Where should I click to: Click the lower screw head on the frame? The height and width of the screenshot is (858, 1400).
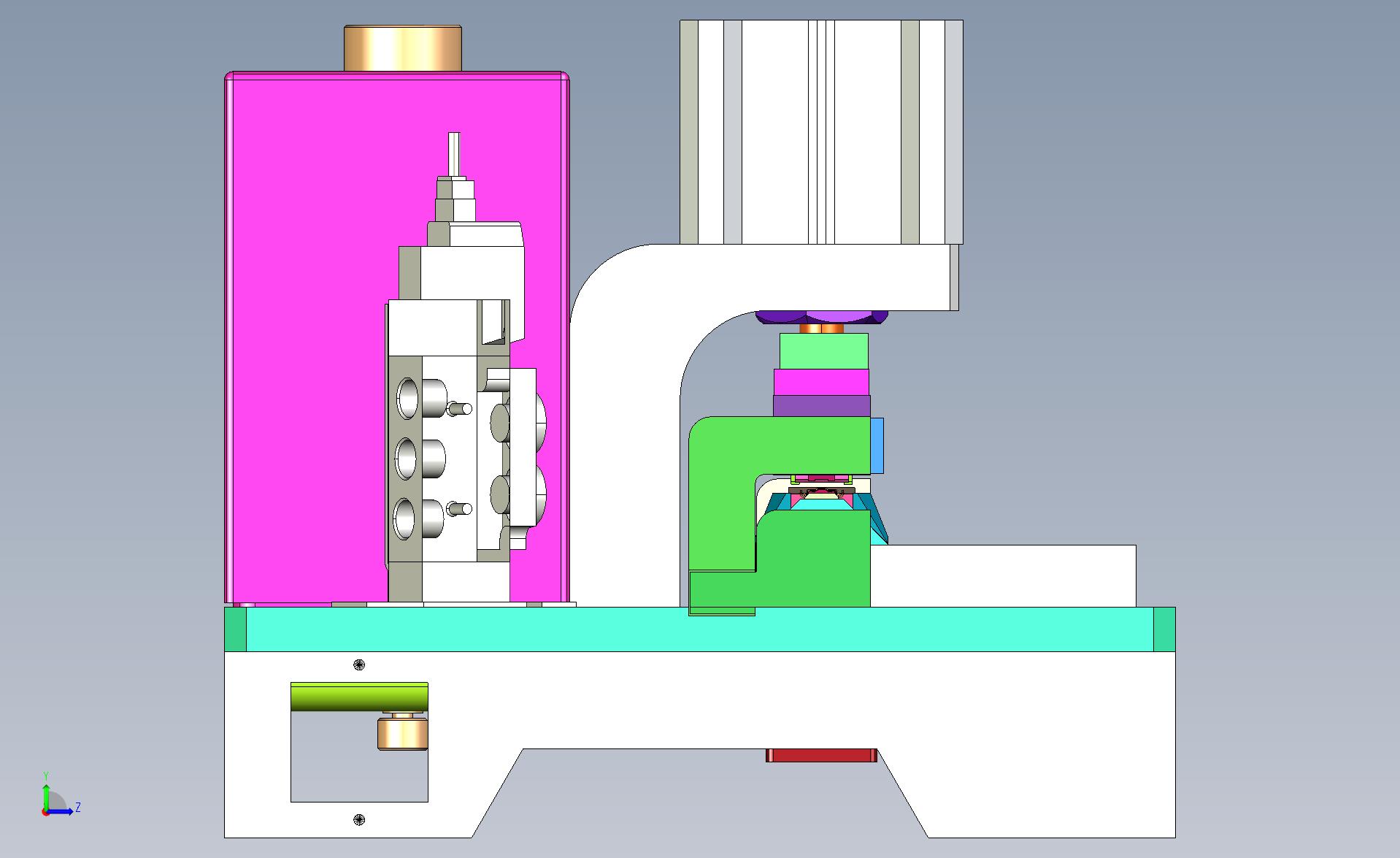click(358, 819)
